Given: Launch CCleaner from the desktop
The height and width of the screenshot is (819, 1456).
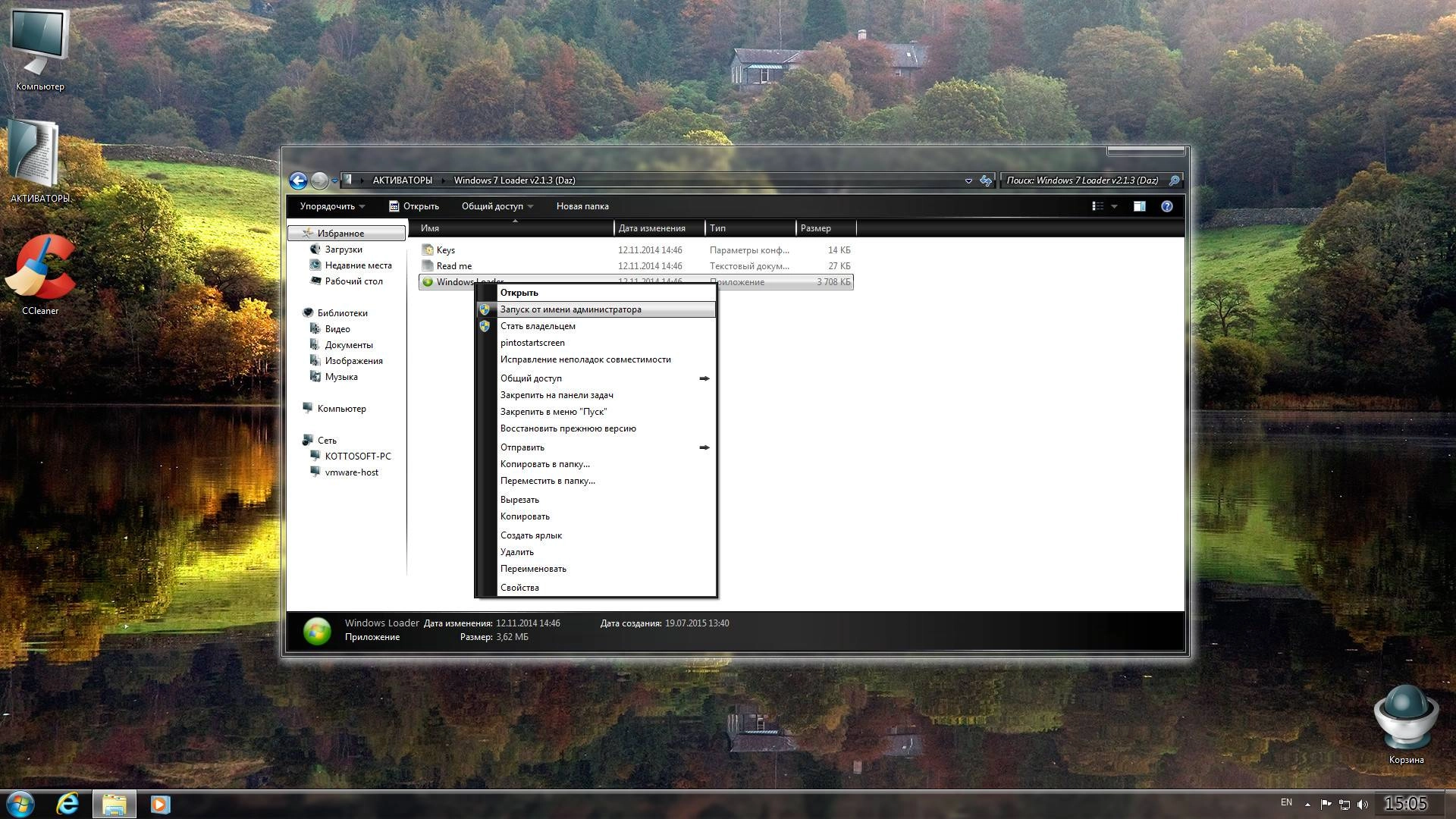Looking at the screenshot, I should tap(39, 275).
